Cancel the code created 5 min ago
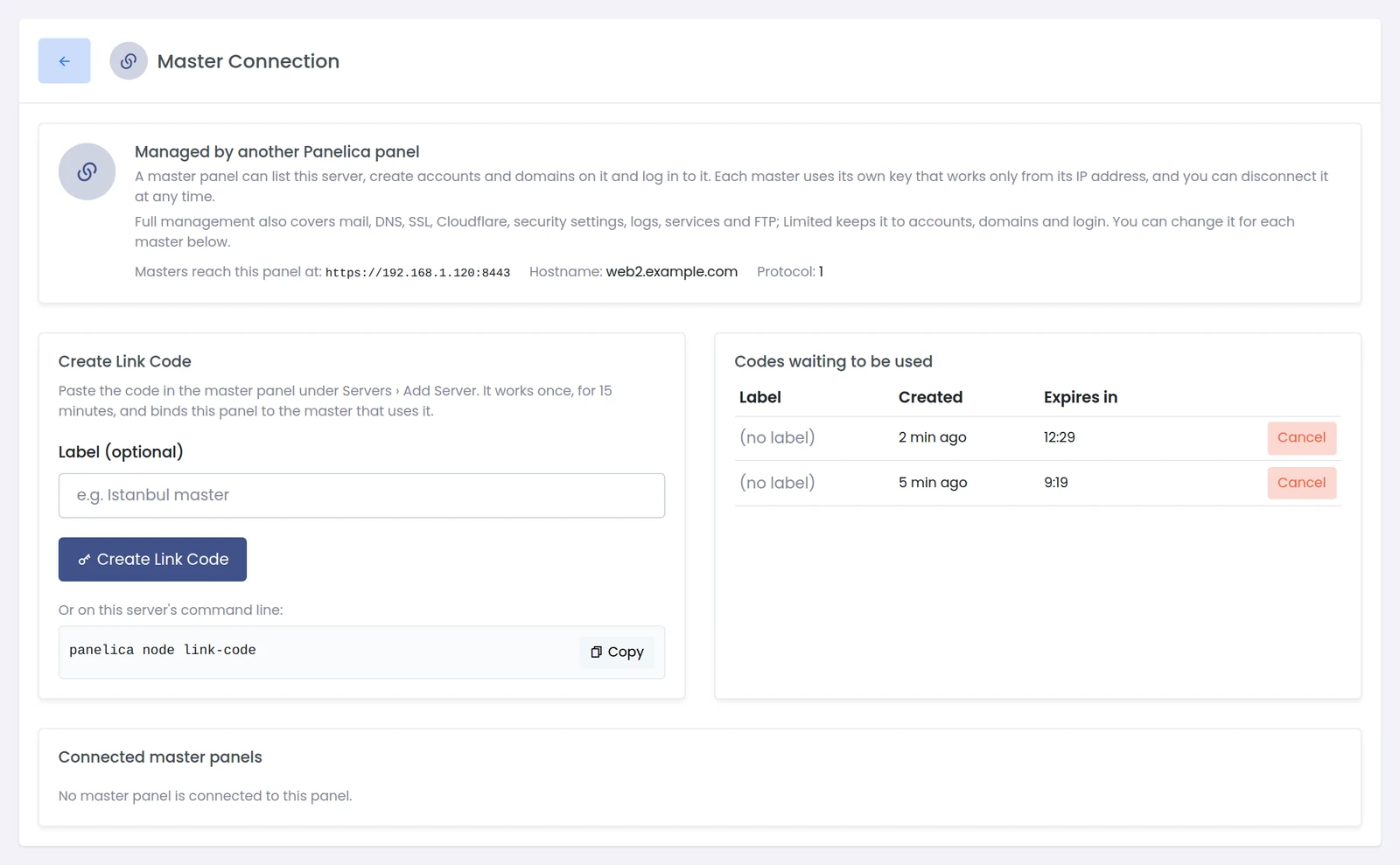This screenshot has height=865, width=1400. (1301, 483)
